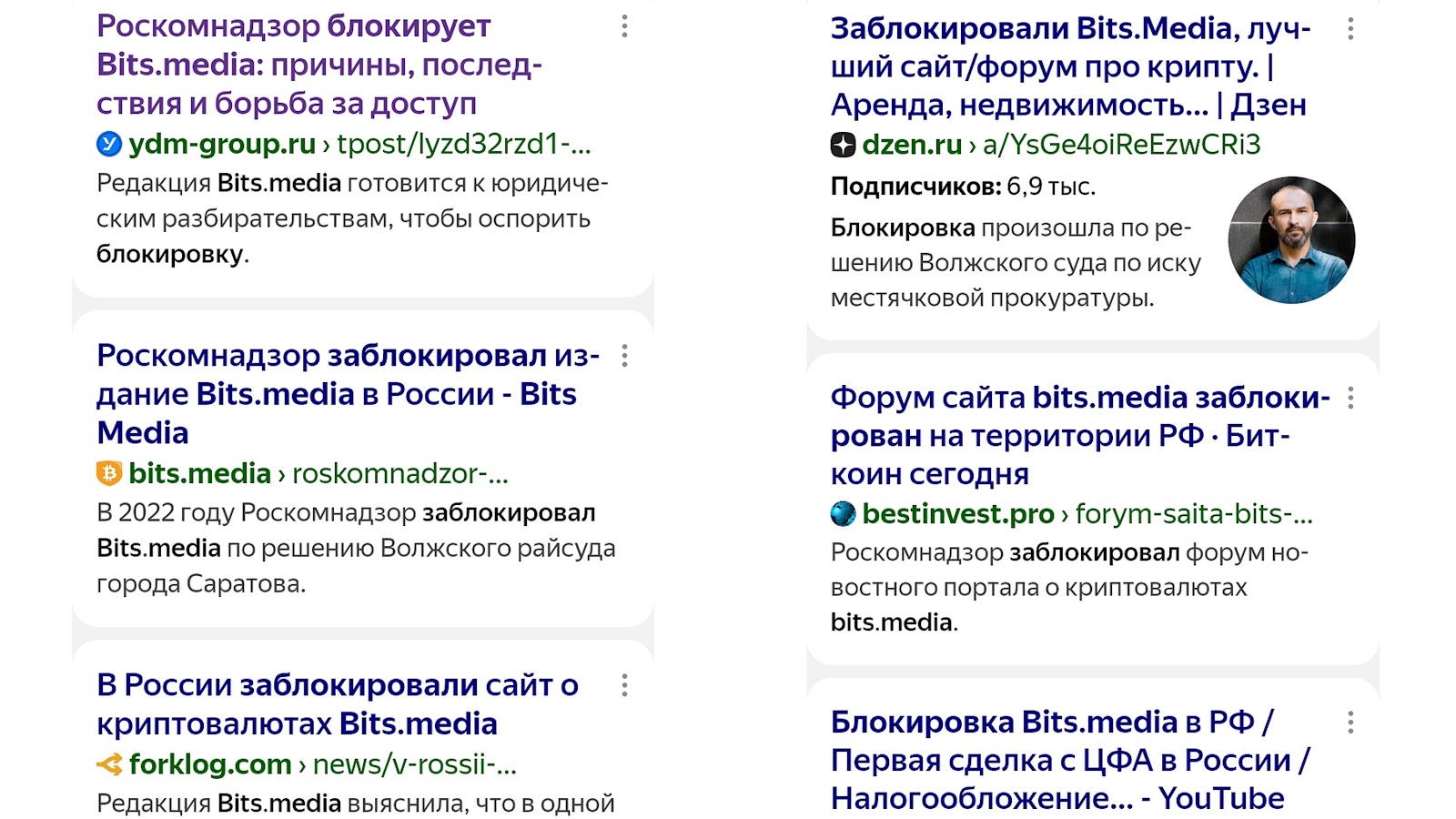Open 'Заблокировали Bits.Media' Дзен result title
The width and height of the screenshot is (1456, 819).
[1071, 66]
